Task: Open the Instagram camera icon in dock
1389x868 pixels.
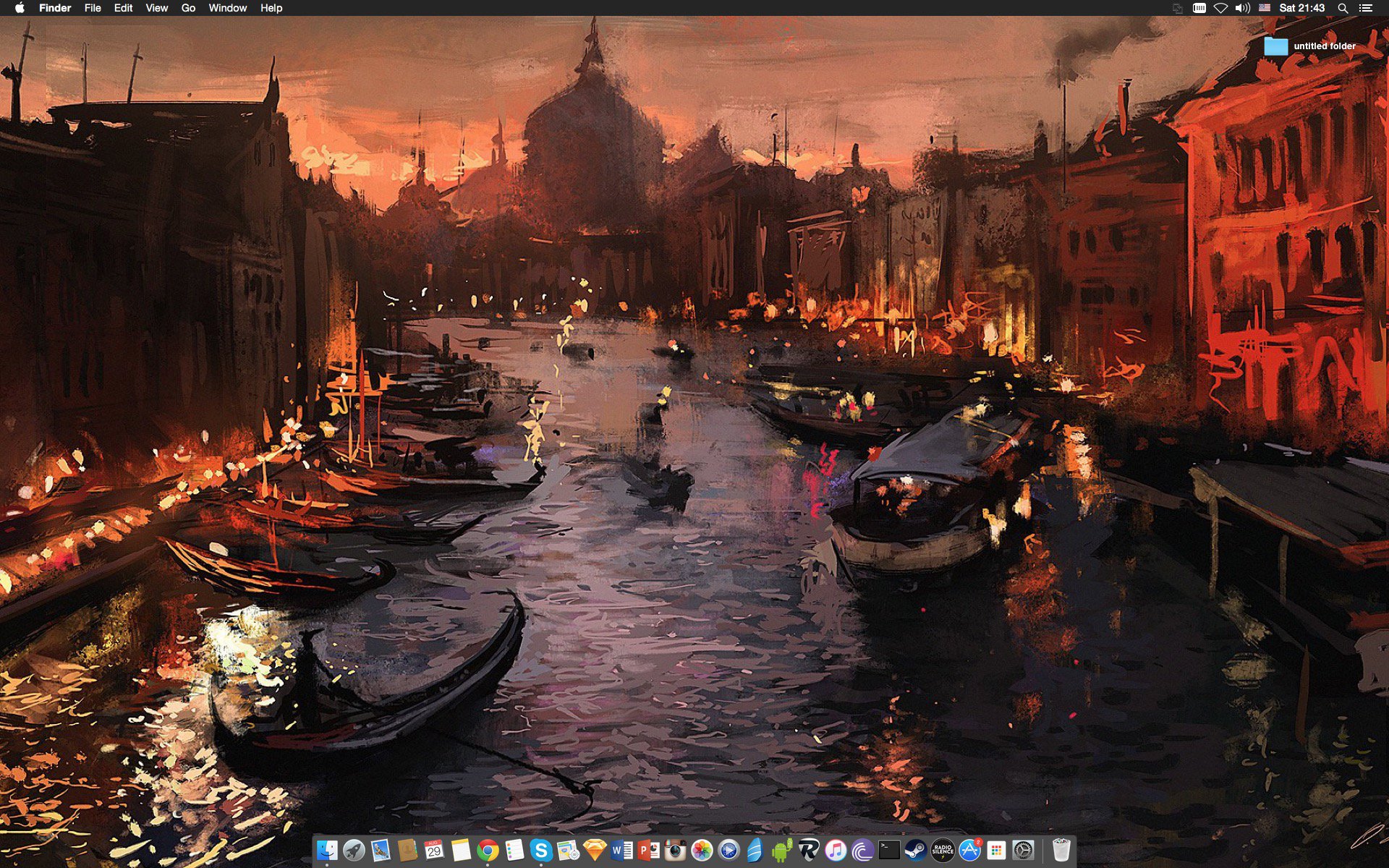Action: click(x=675, y=851)
